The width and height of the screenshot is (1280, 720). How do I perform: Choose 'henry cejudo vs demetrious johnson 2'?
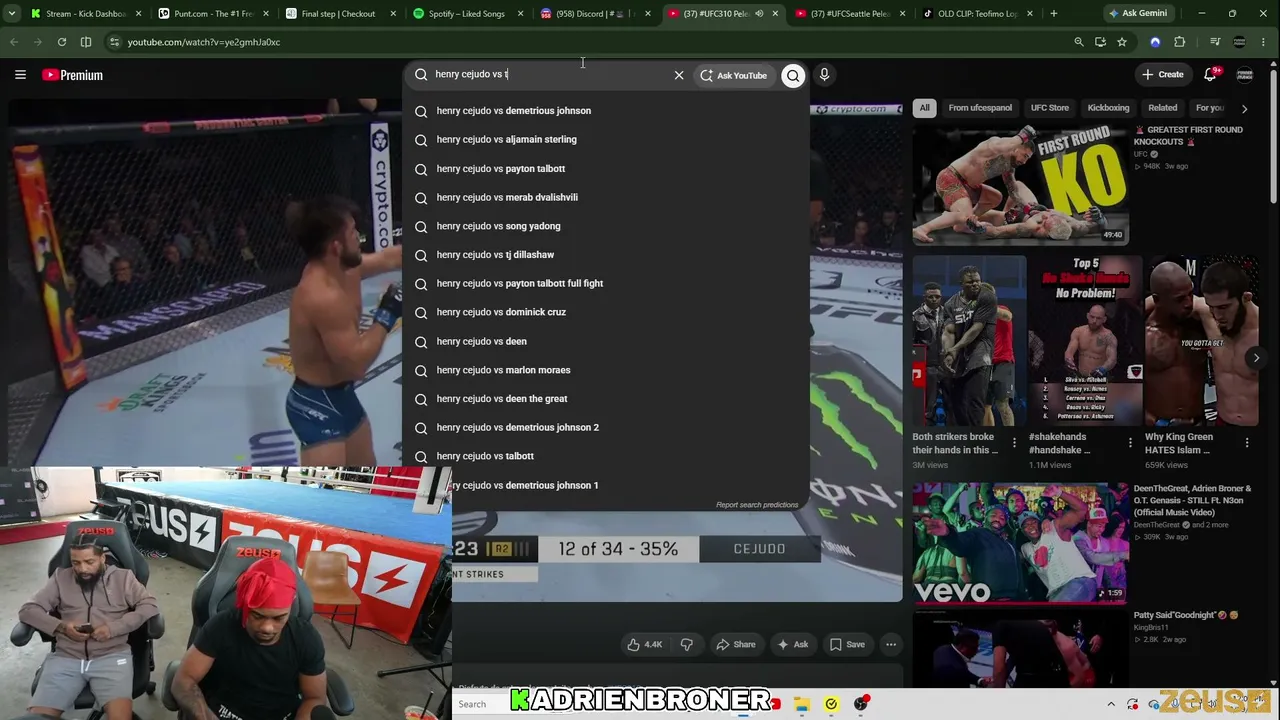click(606, 428)
